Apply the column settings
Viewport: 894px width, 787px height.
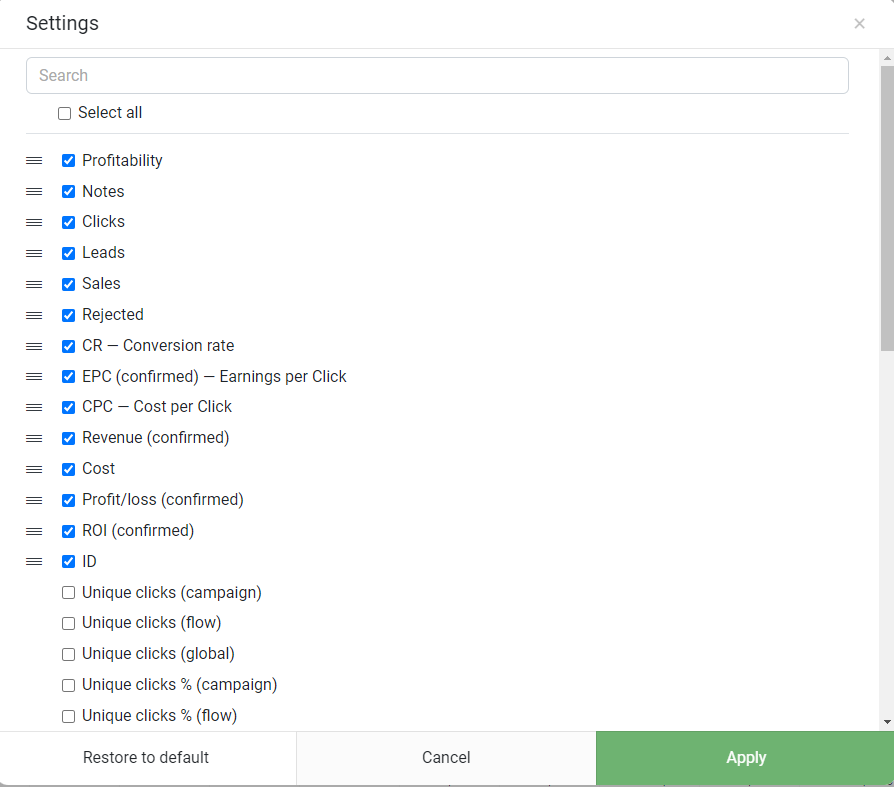pos(745,758)
